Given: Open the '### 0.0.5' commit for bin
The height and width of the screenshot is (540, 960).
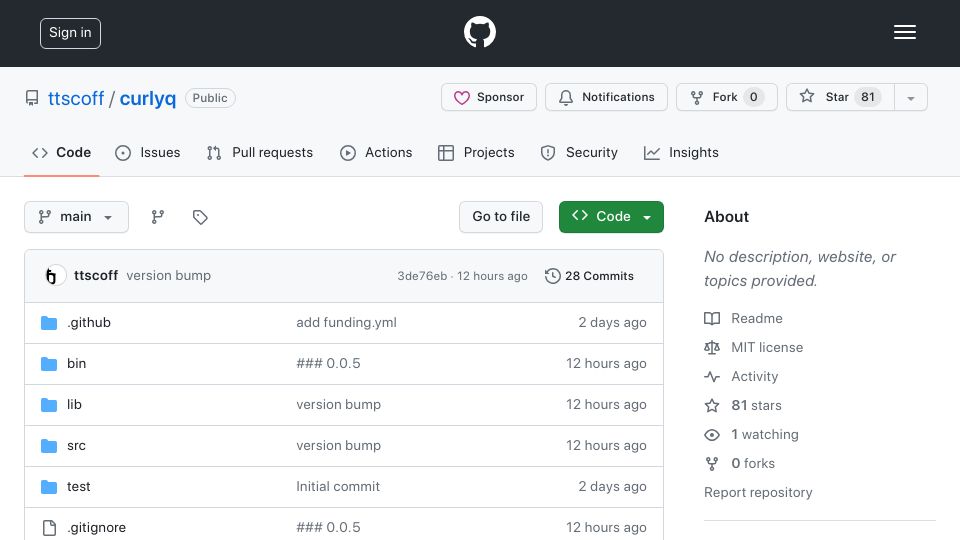Looking at the screenshot, I should 328,364.
